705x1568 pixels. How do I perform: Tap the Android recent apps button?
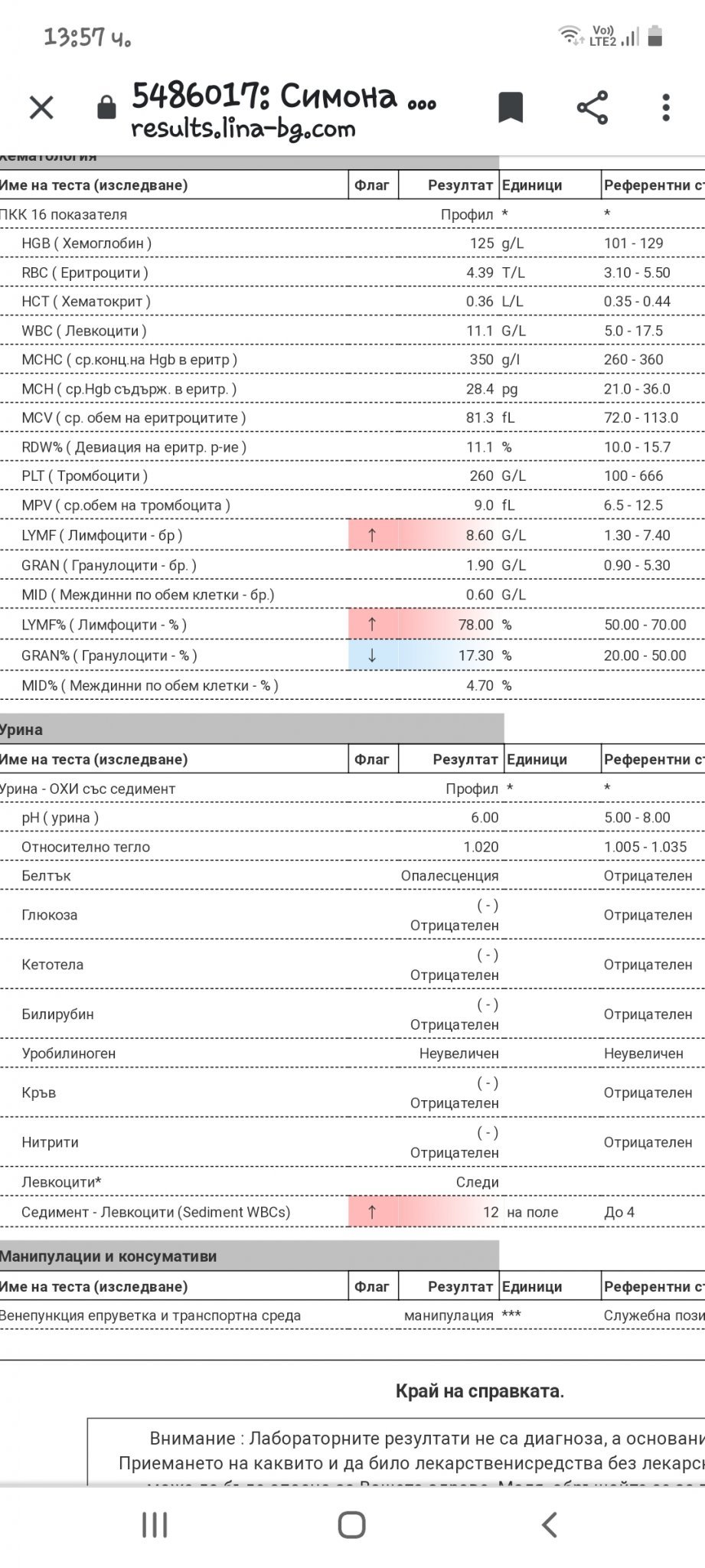click(x=155, y=1525)
